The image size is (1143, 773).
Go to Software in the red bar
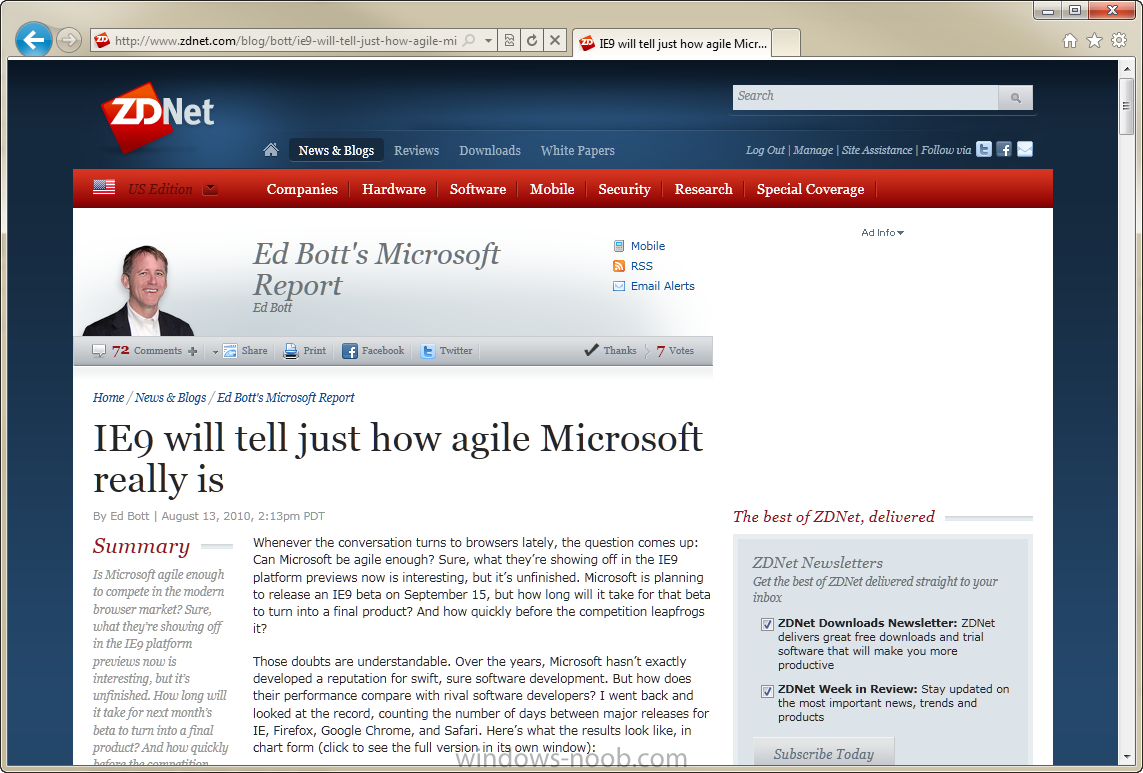coord(477,189)
